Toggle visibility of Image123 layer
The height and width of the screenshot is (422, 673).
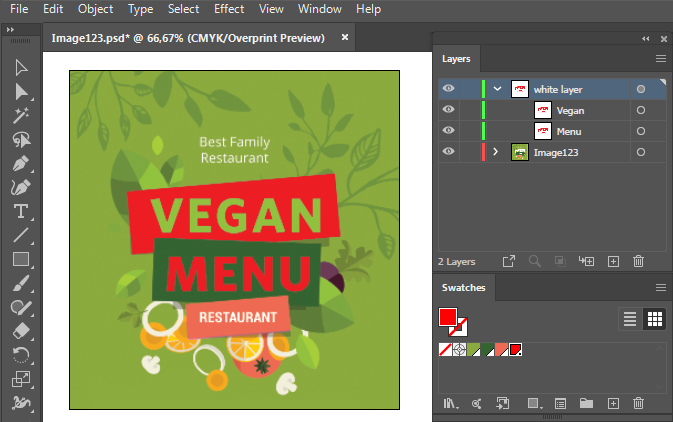coord(448,152)
